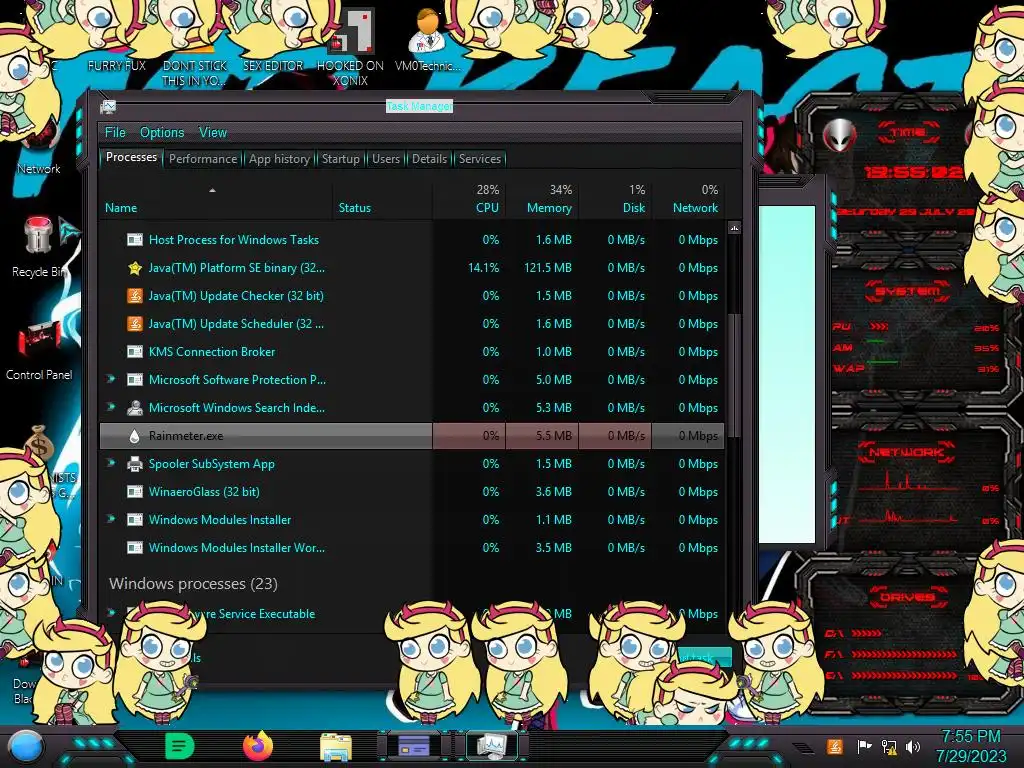The height and width of the screenshot is (768, 1024).
Task: Sort by the Network column header
Action: tap(688, 200)
